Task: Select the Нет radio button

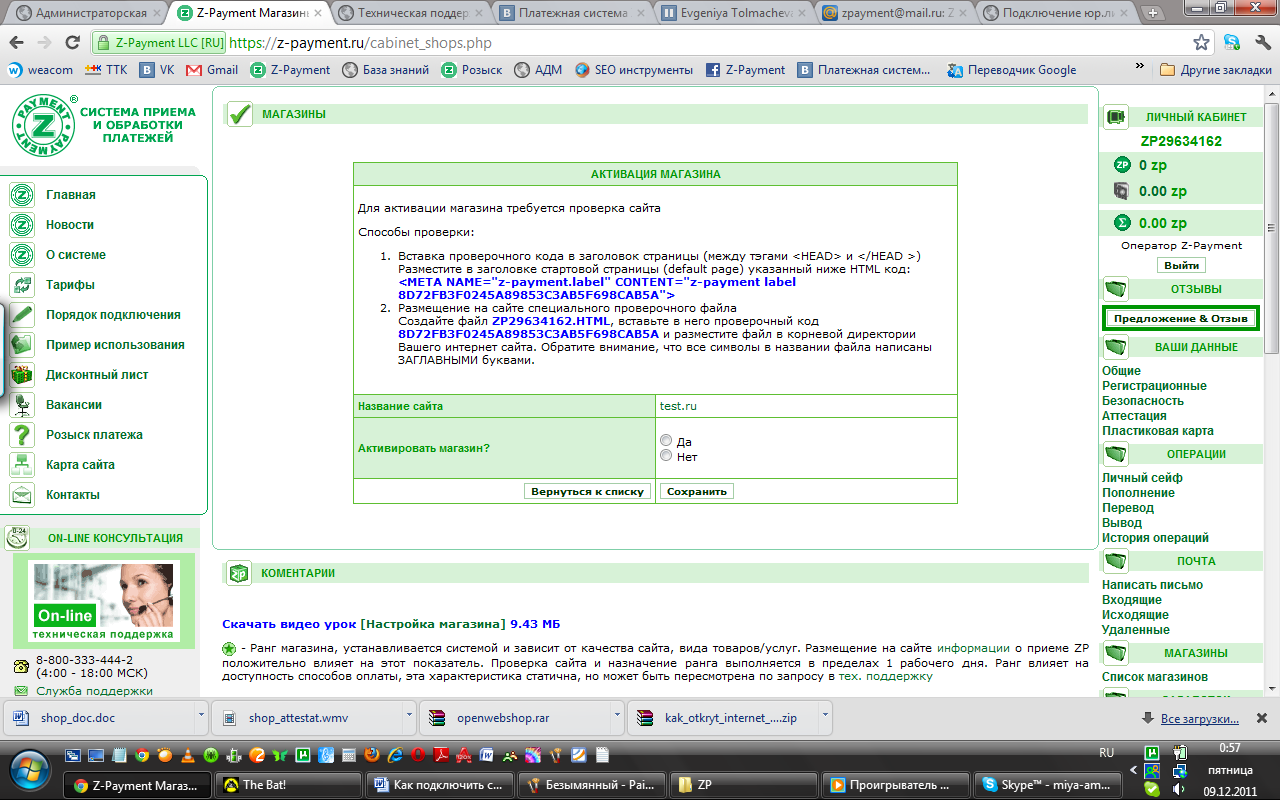Action: coord(666,456)
